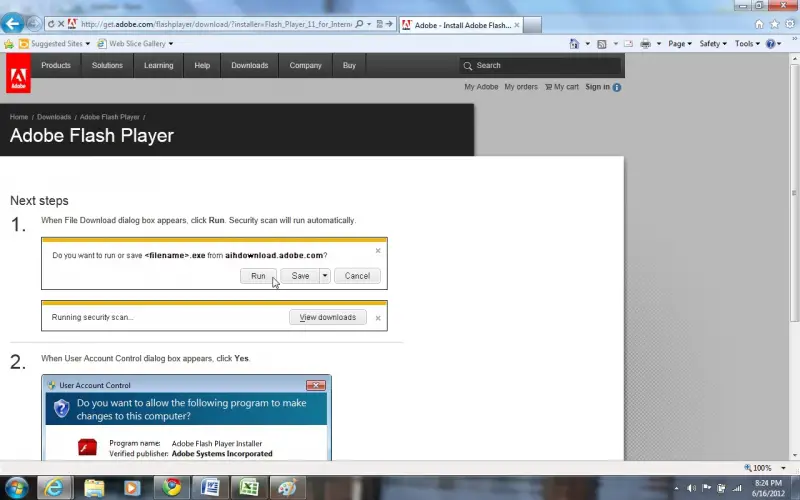The width and height of the screenshot is (800, 500).
Task: Click Save in the download prompt illustration
Action: 300,276
